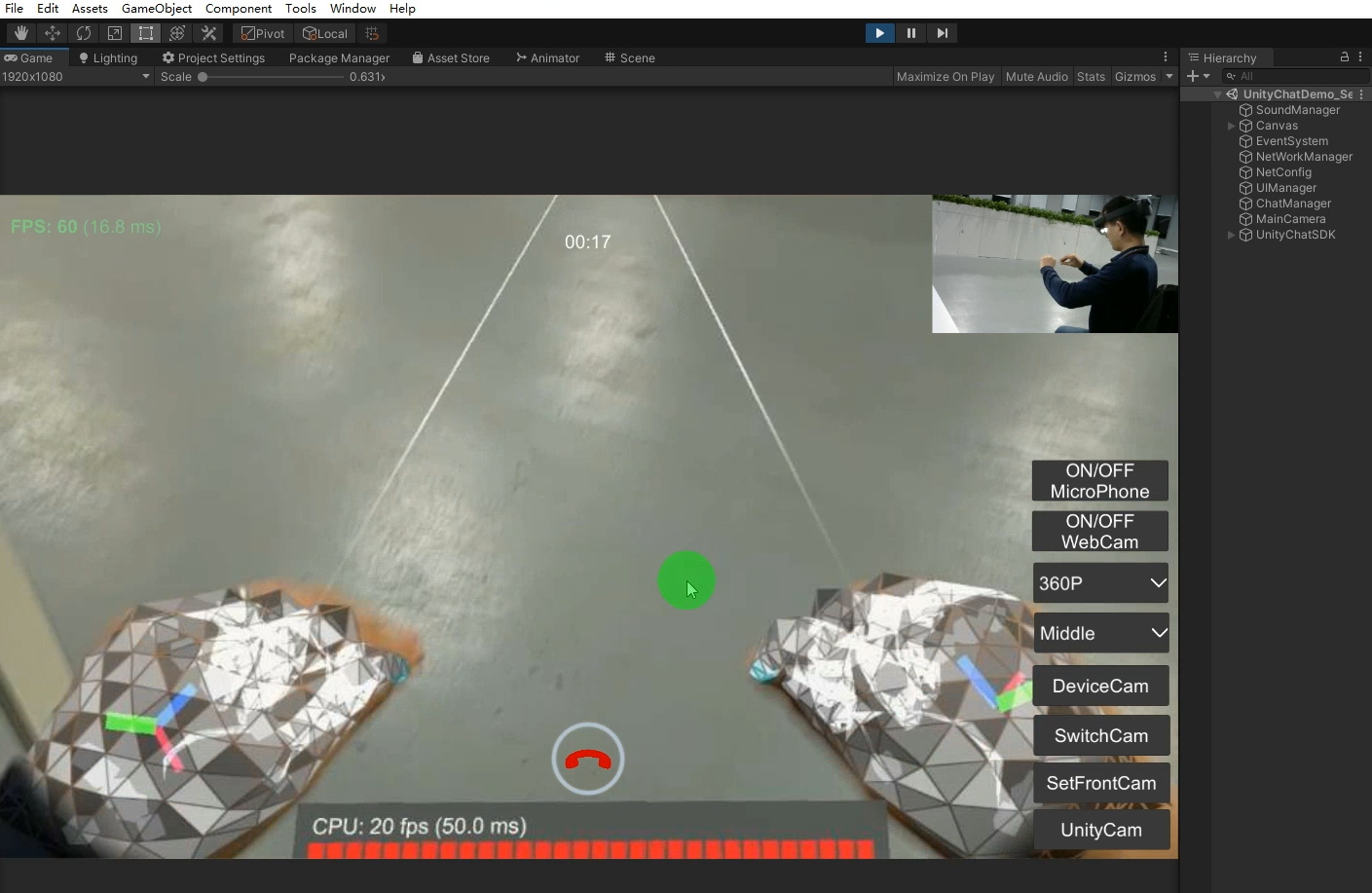Open the Window menu
This screenshot has width=1372, height=893.
point(352,9)
